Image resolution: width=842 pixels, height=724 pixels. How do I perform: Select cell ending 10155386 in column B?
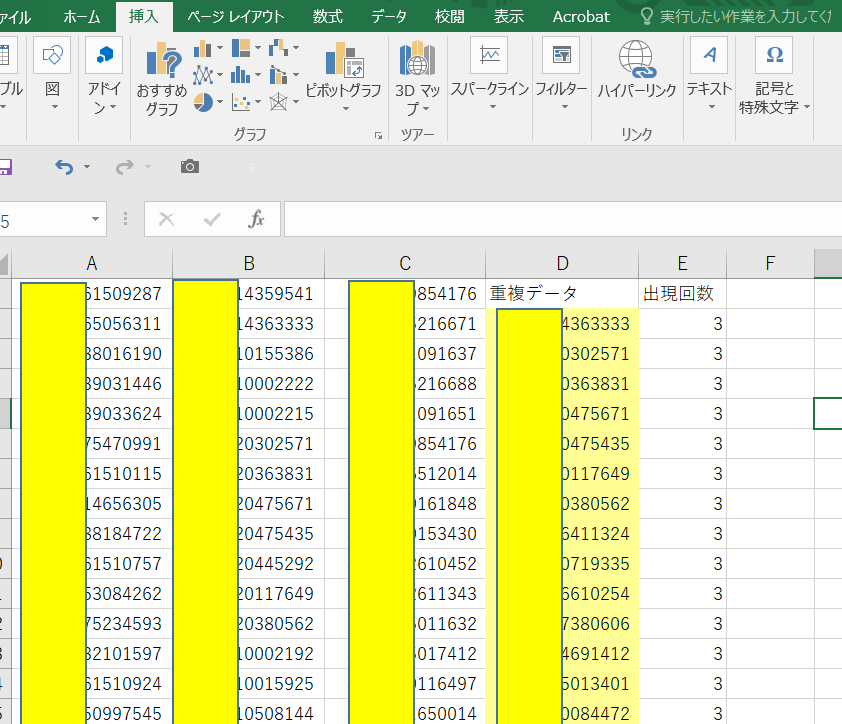(x=249, y=354)
